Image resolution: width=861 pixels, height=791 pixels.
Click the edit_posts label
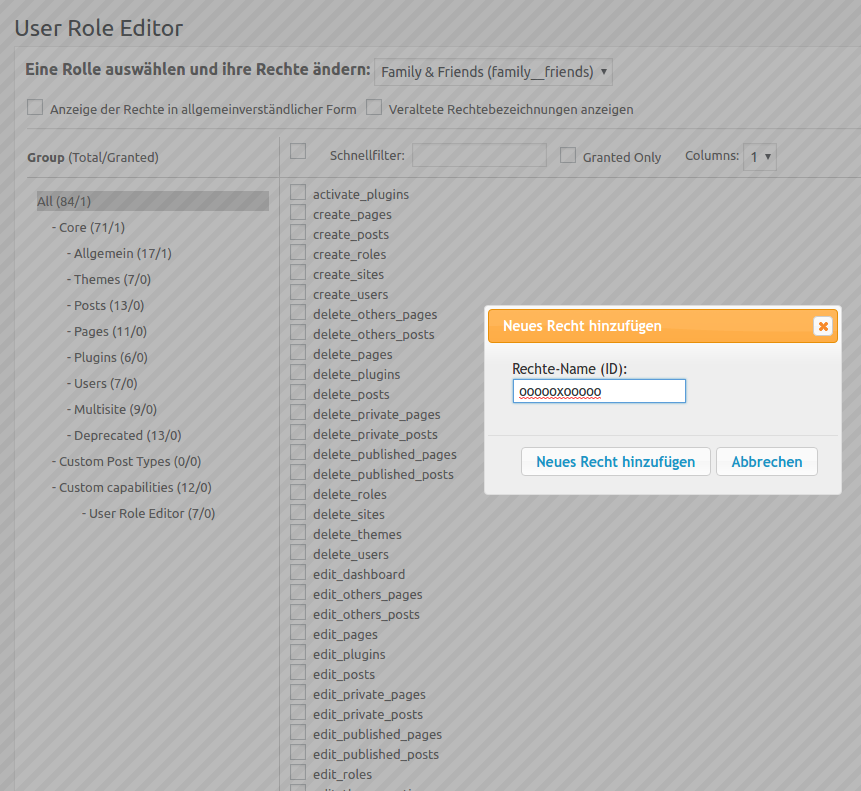click(x=344, y=675)
